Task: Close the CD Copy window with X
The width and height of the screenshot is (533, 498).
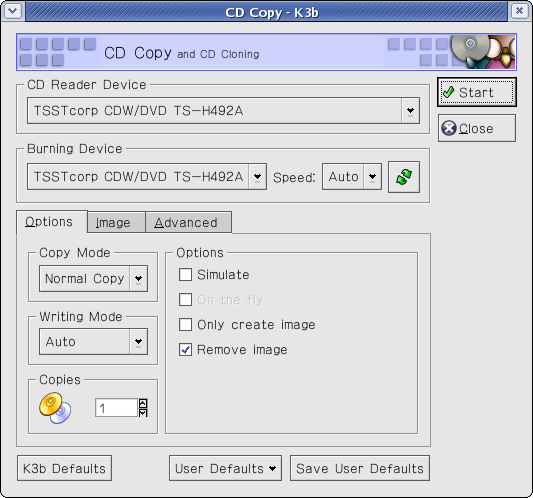Action: coord(519,11)
